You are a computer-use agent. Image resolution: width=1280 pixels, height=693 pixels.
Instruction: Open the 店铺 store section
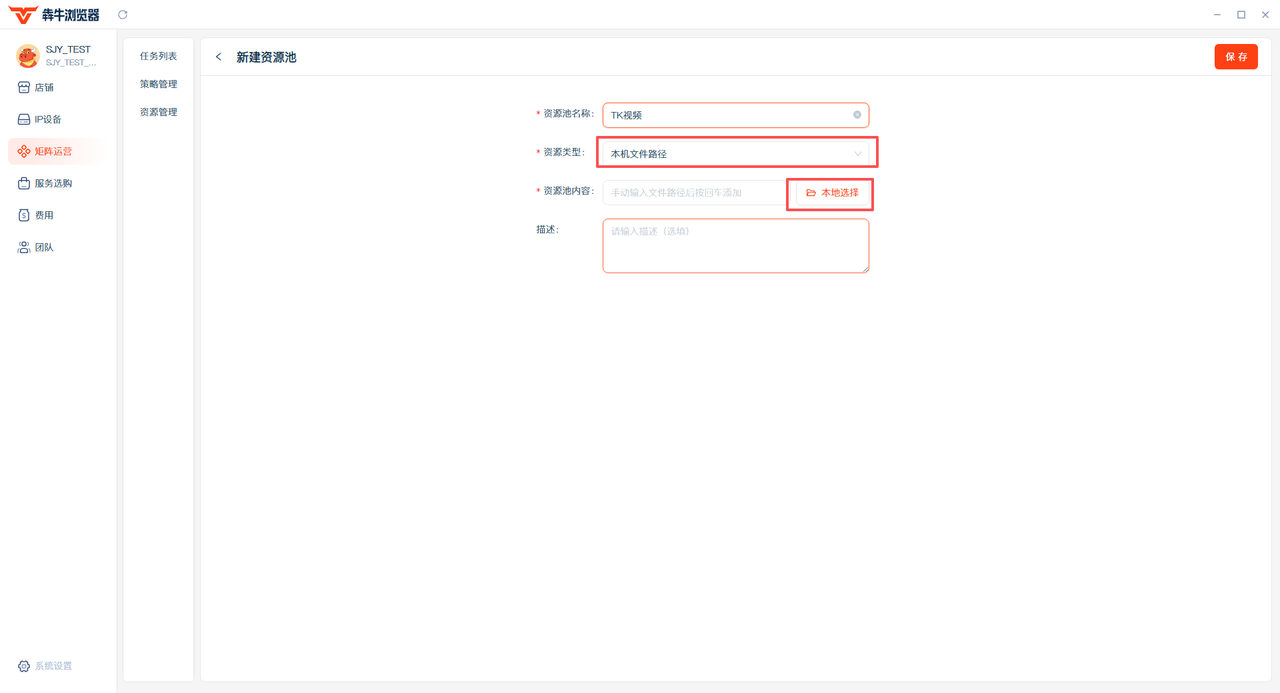[x=44, y=88]
